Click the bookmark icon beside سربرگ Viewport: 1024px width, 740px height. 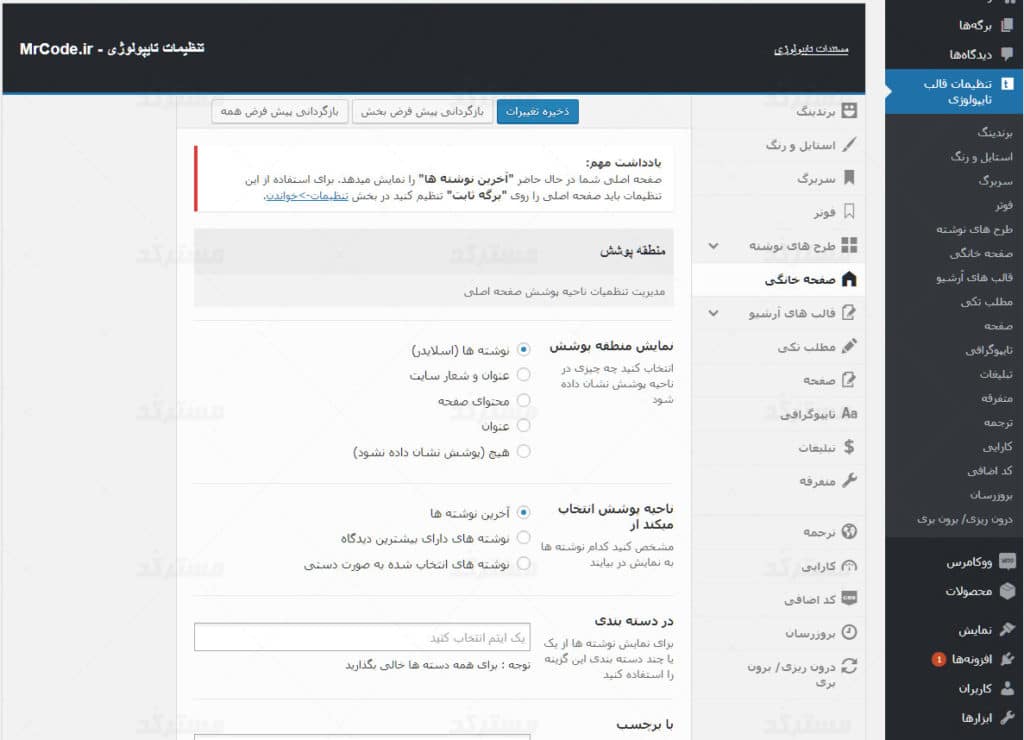click(x=849, y=178)
